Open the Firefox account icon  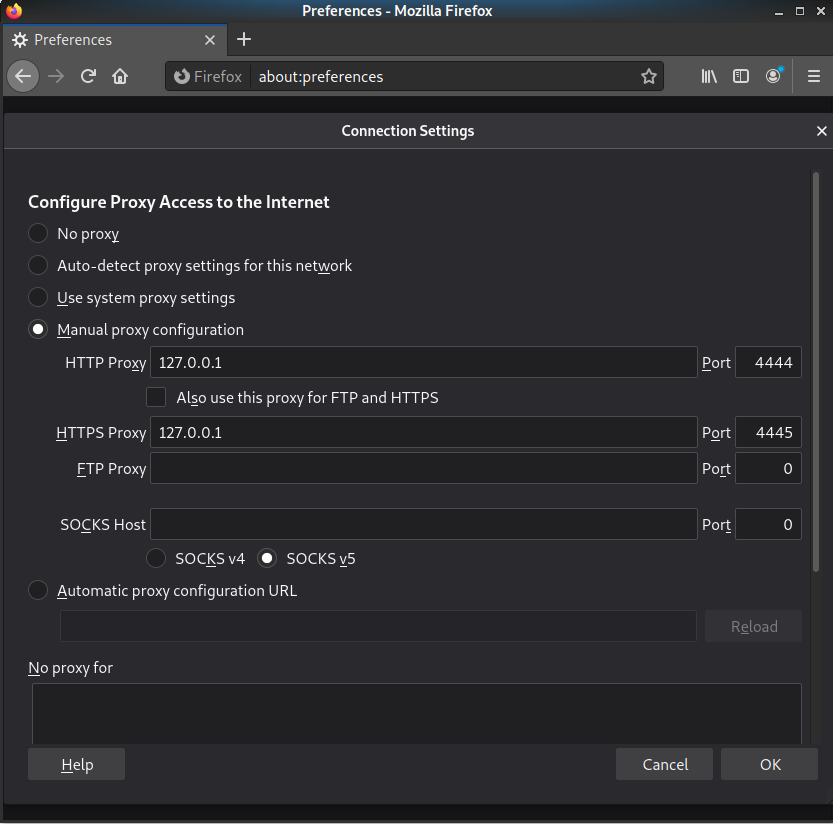pyautogui.click(x=774, y=76)
